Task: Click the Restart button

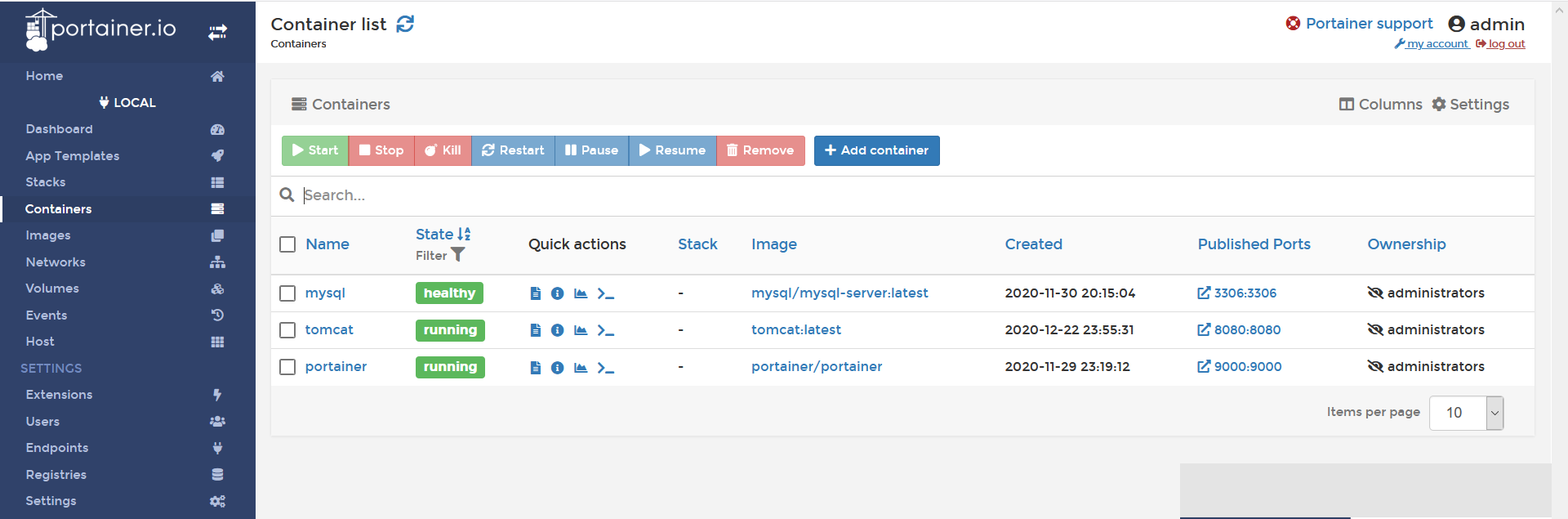Action: coord(513,150)
